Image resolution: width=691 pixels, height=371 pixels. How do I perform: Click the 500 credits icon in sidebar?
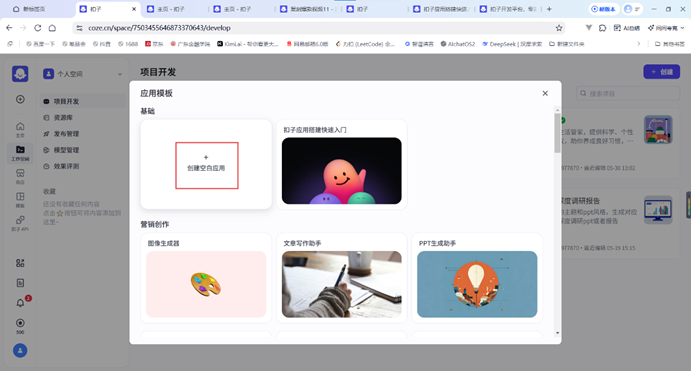click(20, 326)
